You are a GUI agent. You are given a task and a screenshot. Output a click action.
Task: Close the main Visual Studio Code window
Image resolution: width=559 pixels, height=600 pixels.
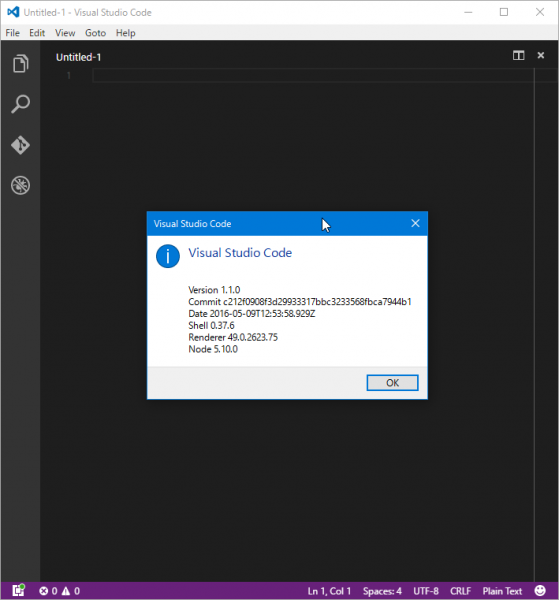point(540,12)
